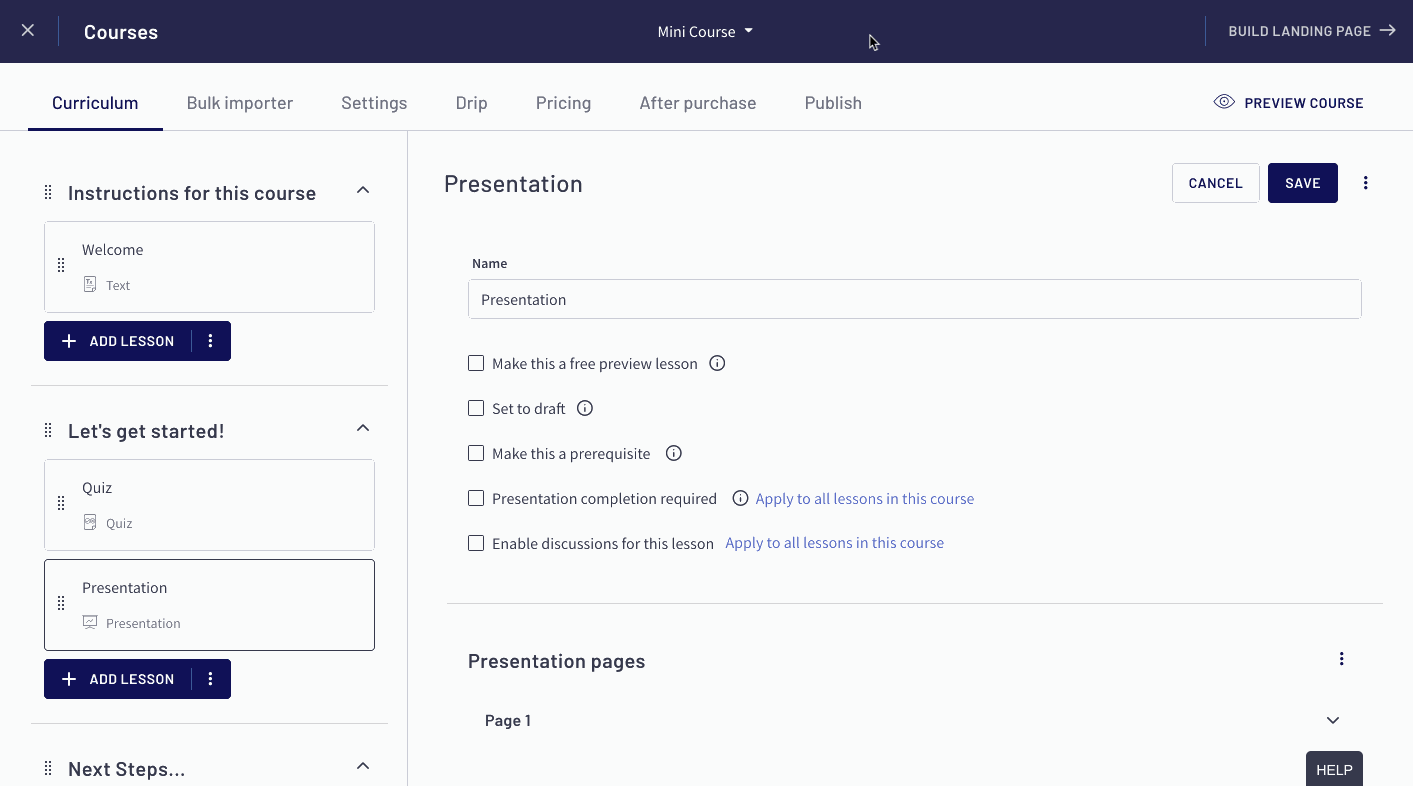
Task: Click the Text type icon under Welcome
Action: pyautogui.click(x=90, y=285)
